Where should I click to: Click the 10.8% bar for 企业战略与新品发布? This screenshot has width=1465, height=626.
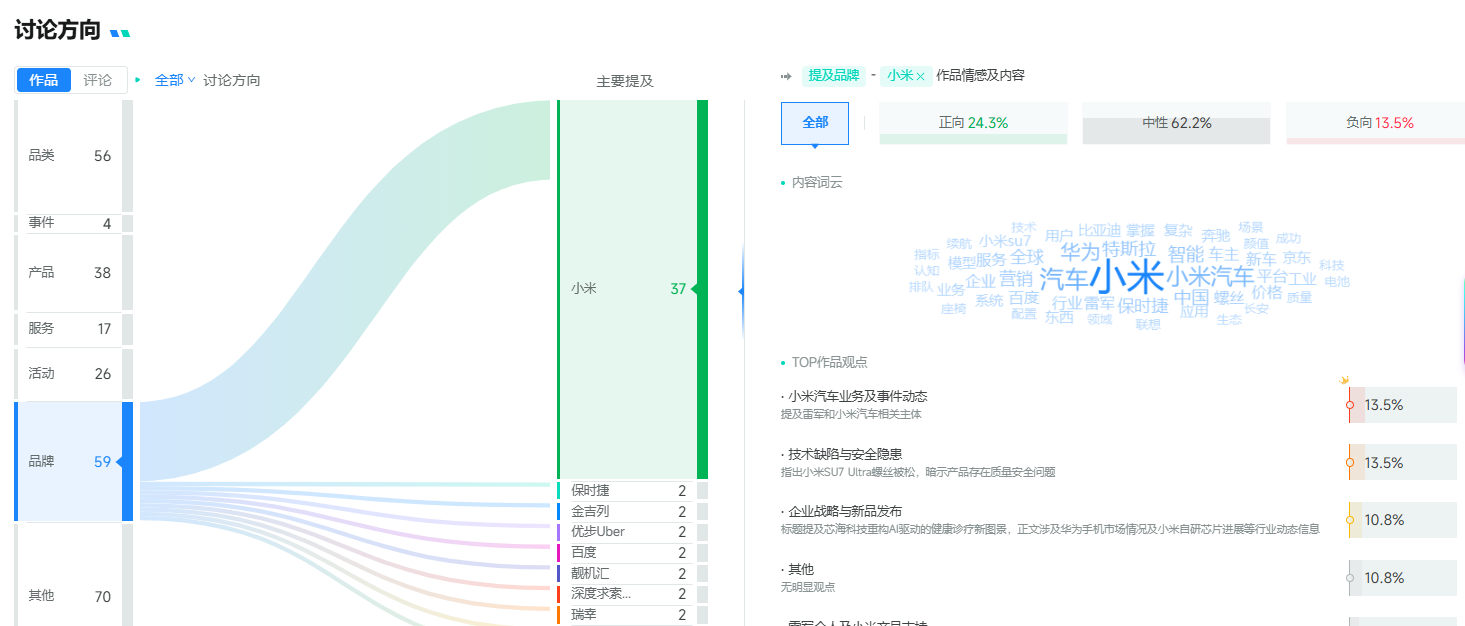coord(1402,520)
